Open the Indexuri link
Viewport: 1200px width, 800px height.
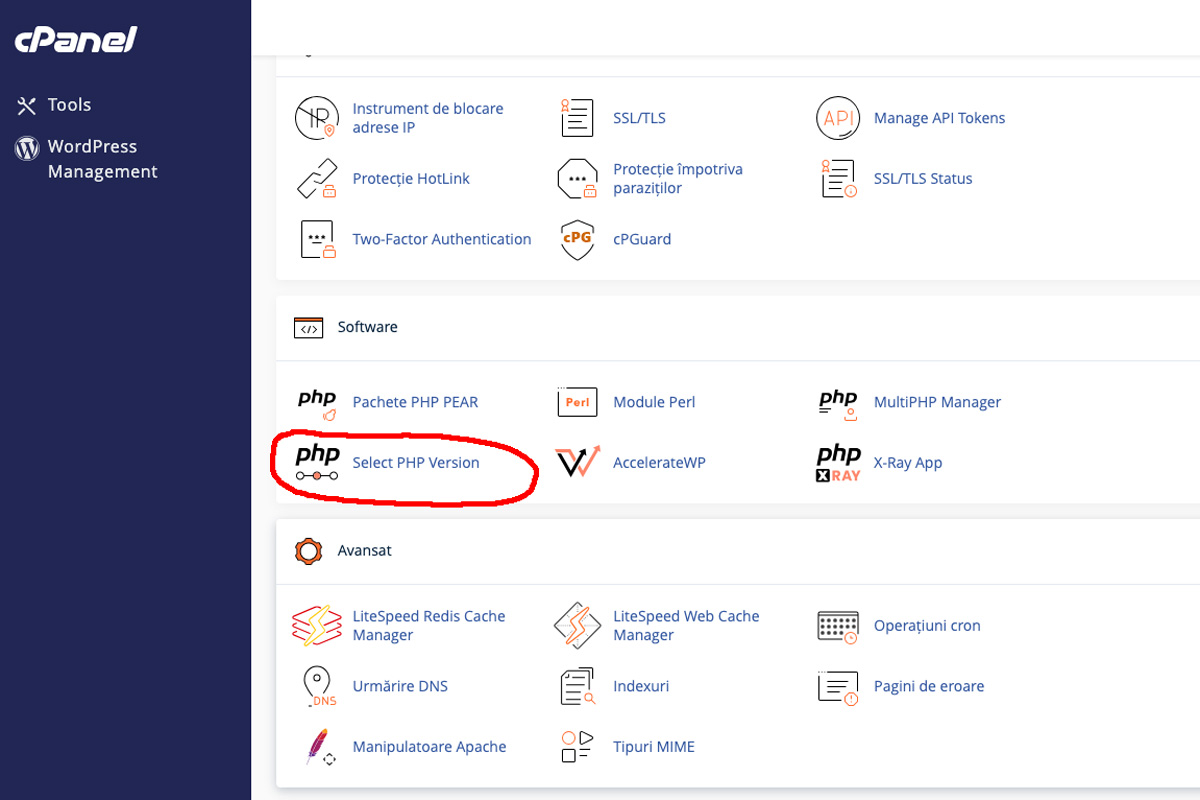click(641, 687)
